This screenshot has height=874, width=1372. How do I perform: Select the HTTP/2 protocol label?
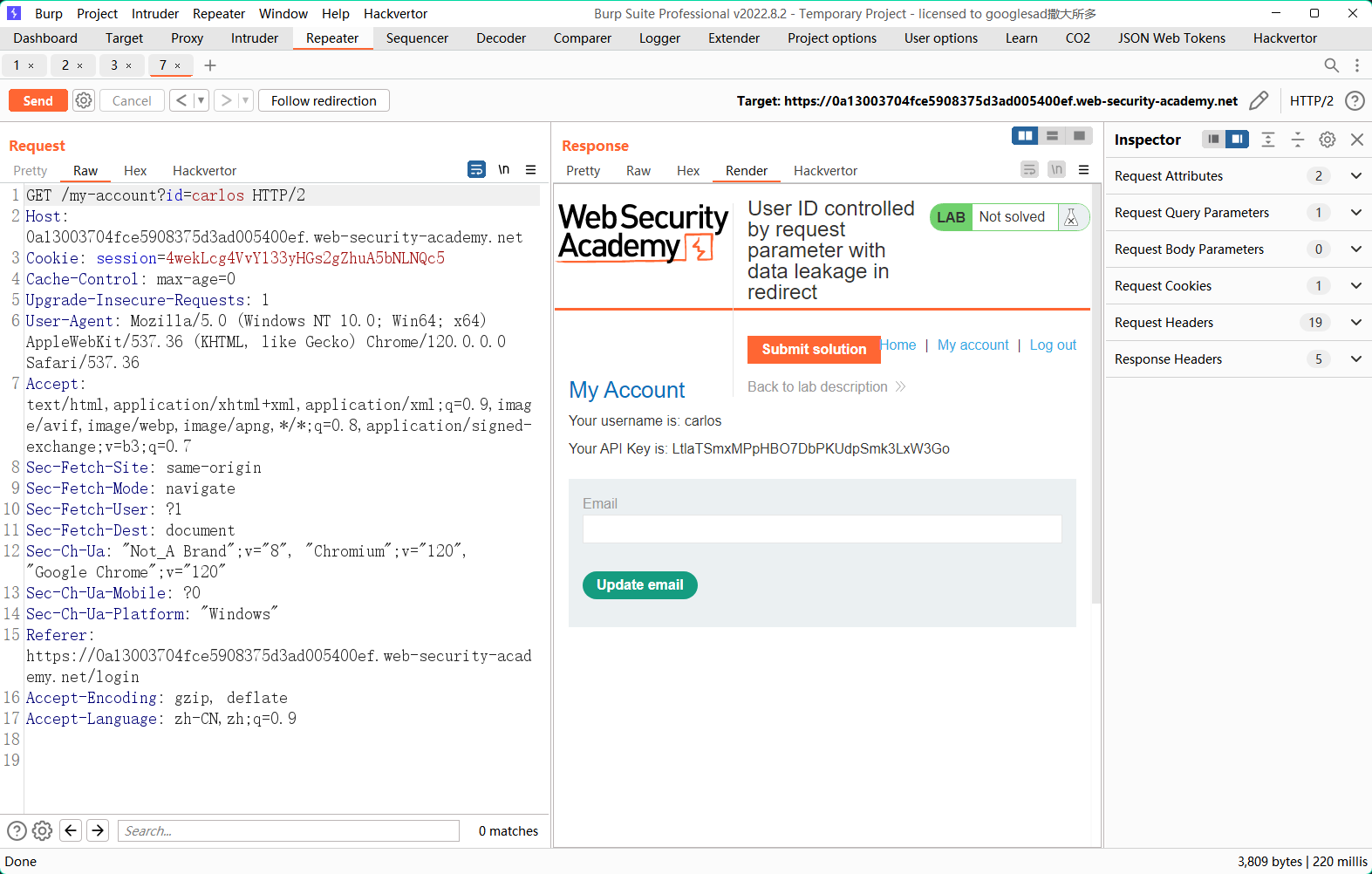[1311, 101]
